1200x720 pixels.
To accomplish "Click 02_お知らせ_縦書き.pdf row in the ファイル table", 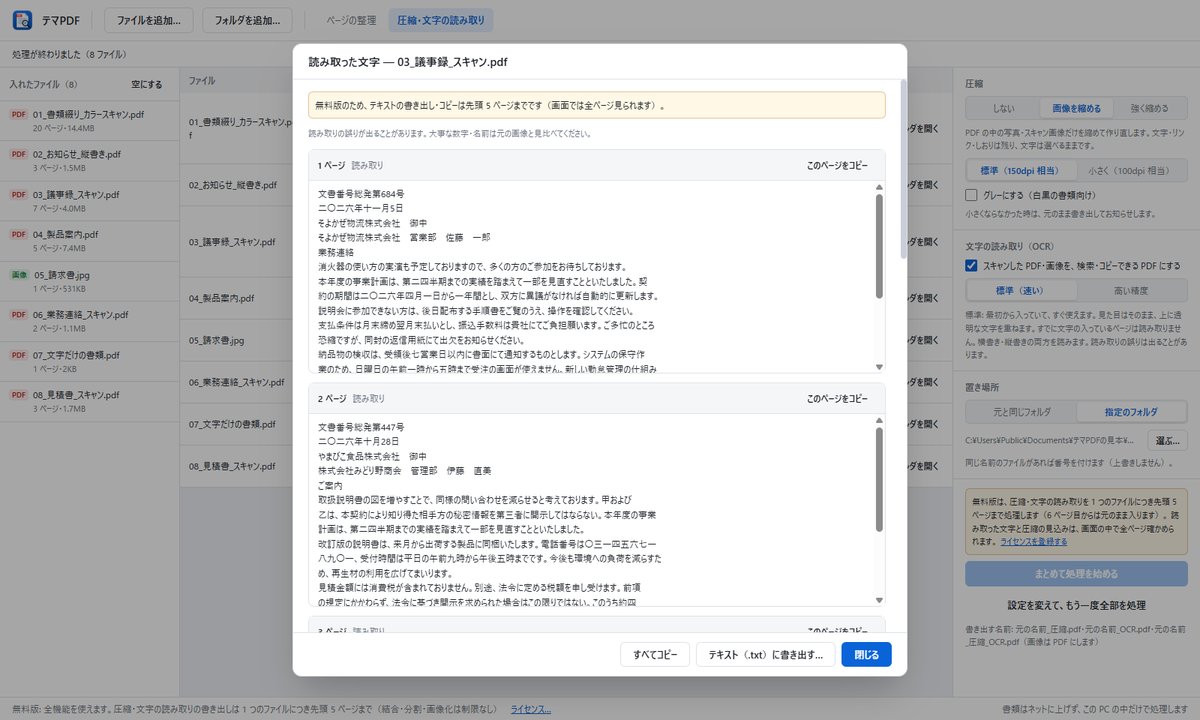I will click(236, 185).
